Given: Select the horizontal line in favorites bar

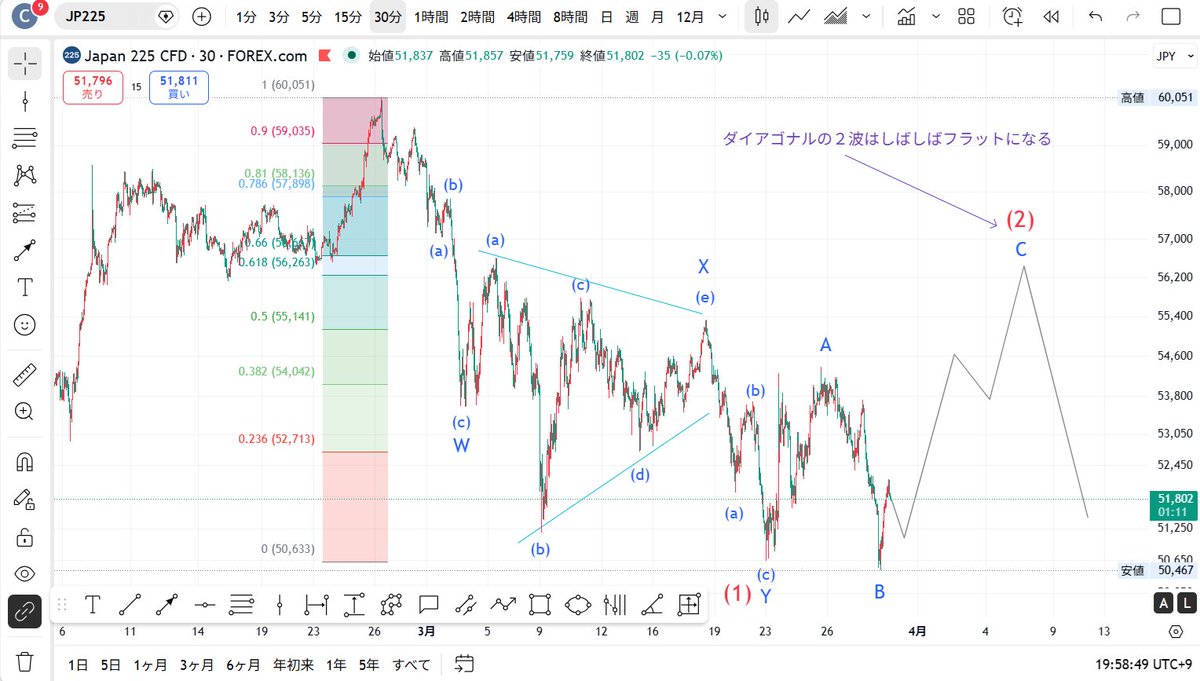Looking at the screenshot, I should 205,604.
